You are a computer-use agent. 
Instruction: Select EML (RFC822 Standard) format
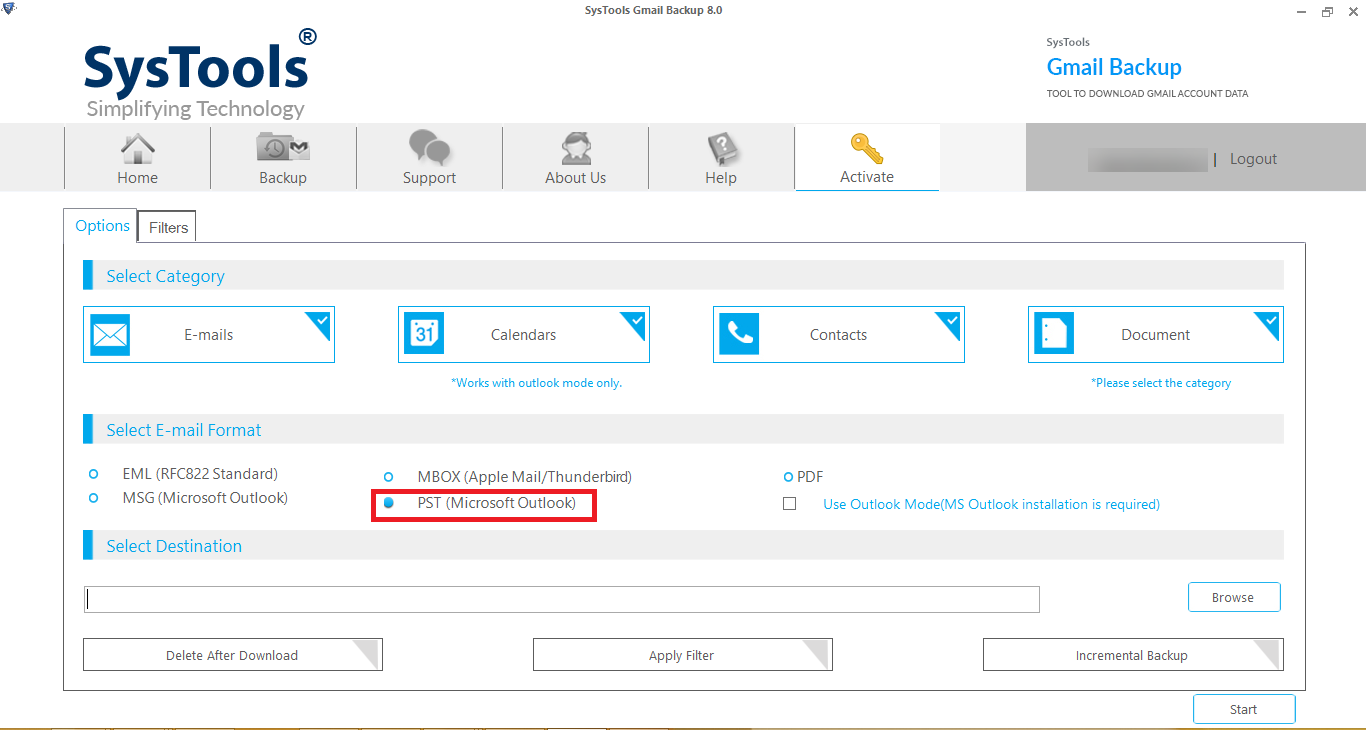click(x=94, y=474)
